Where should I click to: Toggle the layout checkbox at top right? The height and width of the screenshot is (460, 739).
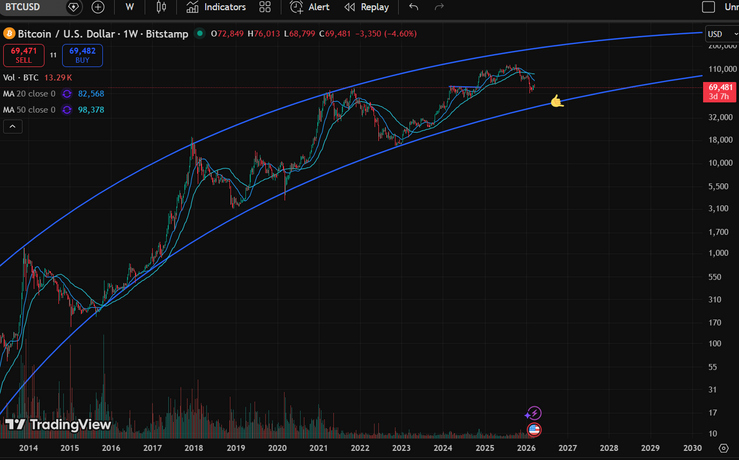(710, 7)
